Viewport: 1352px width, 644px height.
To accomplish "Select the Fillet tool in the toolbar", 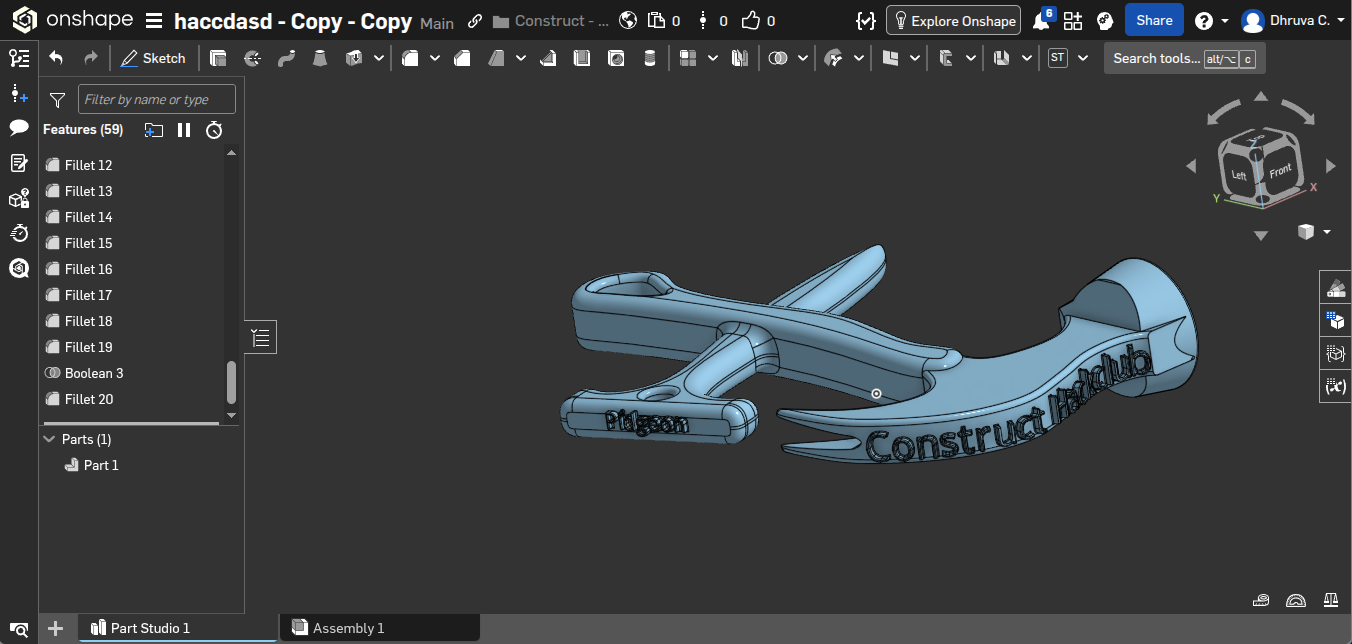I will pos(409,58).
